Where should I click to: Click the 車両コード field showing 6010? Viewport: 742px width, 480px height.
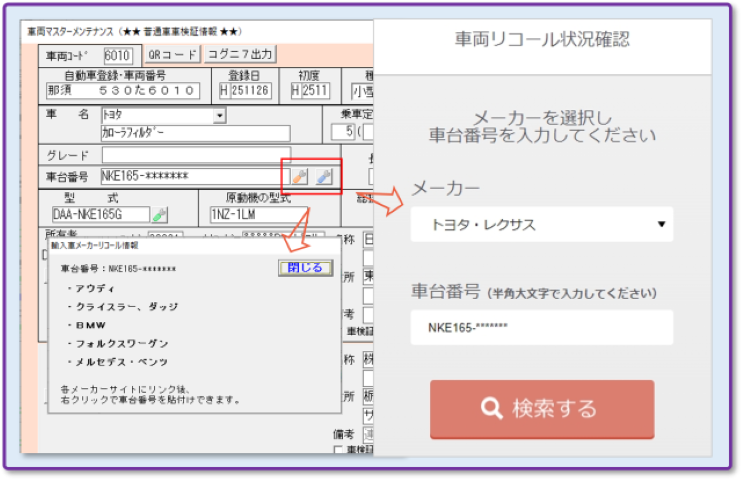[x=117, y=54]
